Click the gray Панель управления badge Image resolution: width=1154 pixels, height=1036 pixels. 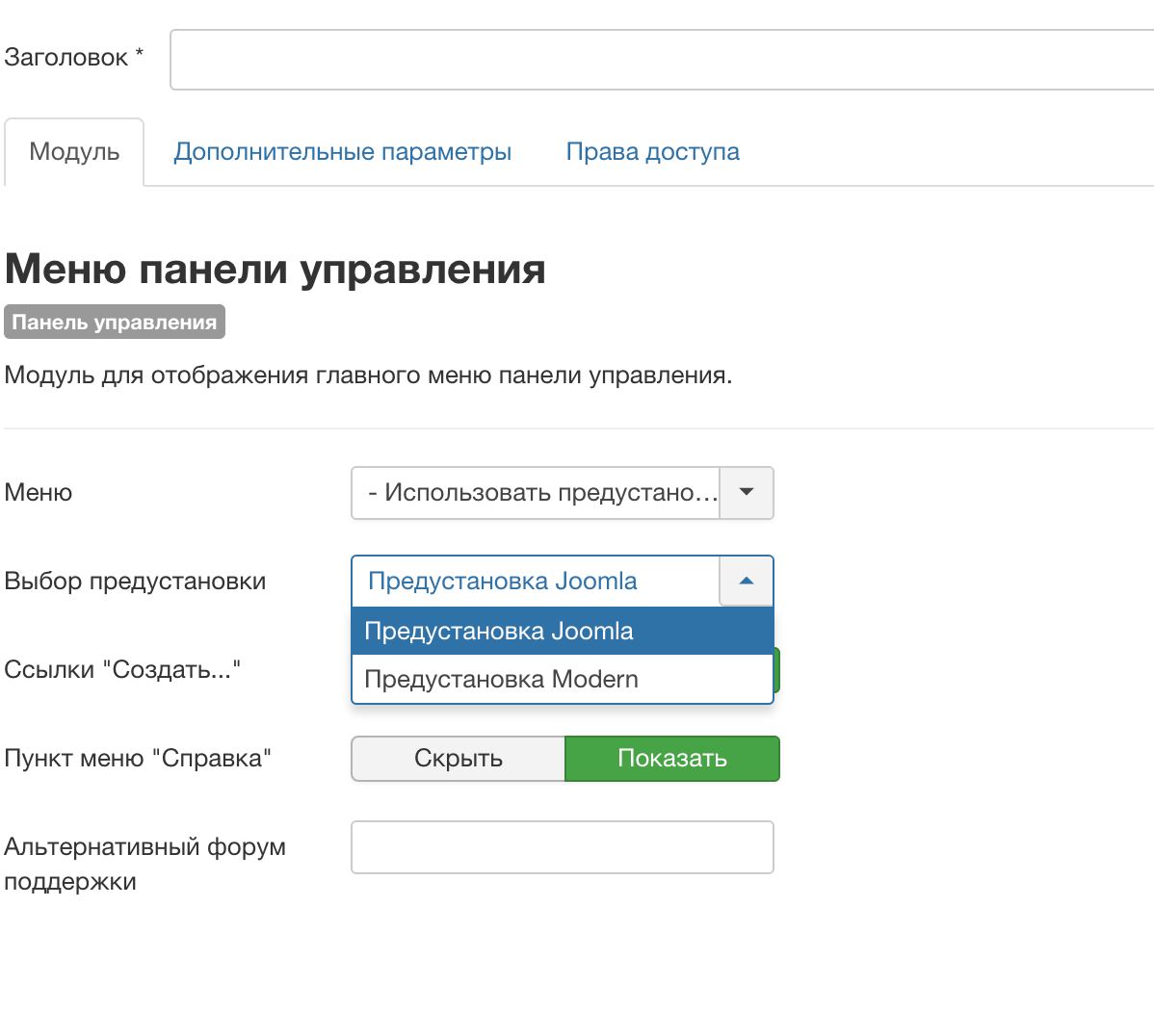point(115,323)
